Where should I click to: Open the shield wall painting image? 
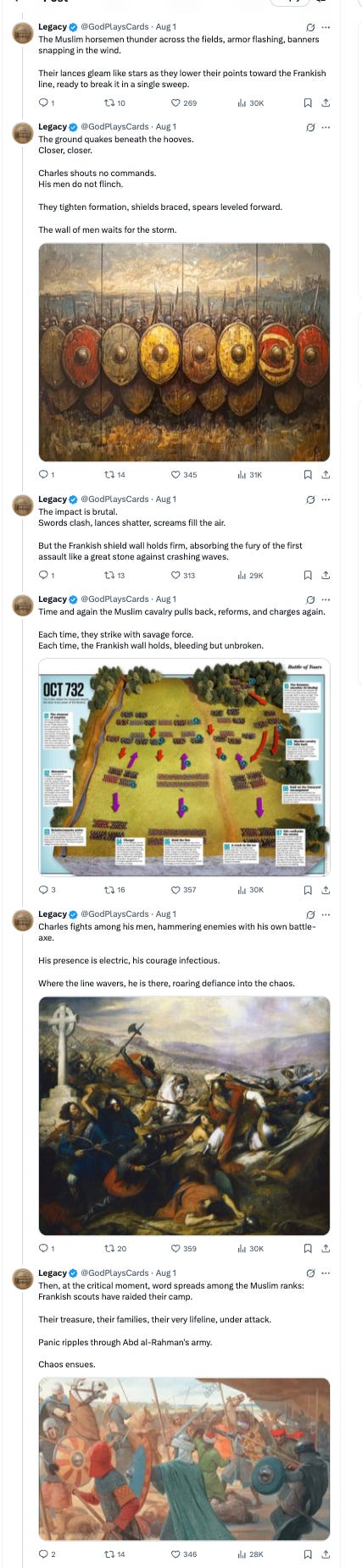pyautogui.click(x=184, y=352)
